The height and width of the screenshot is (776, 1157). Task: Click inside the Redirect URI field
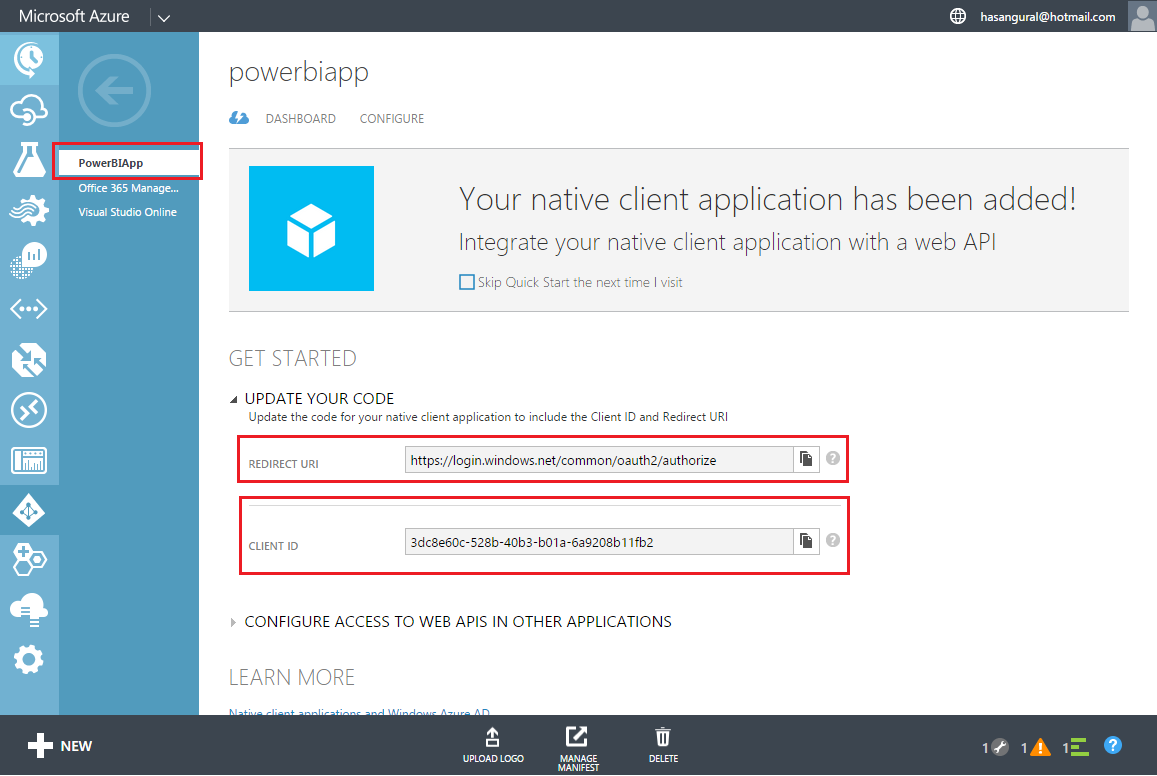(x=598, y=460)
